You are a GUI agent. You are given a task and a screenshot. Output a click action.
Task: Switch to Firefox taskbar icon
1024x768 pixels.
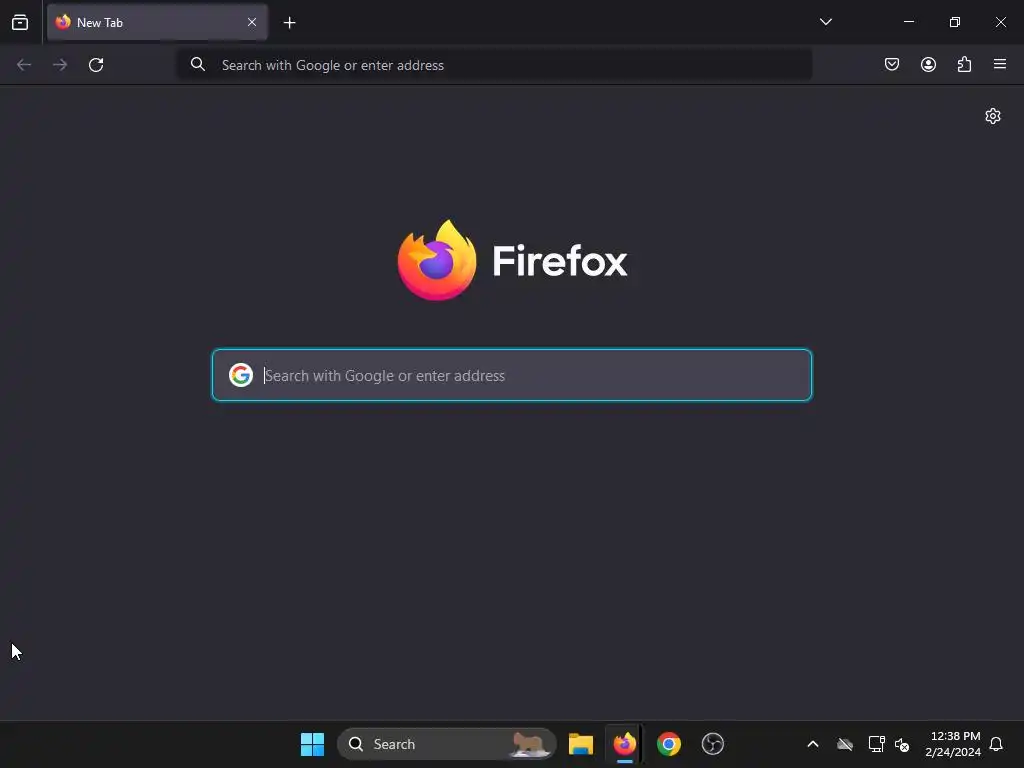(x=624, y=744)
